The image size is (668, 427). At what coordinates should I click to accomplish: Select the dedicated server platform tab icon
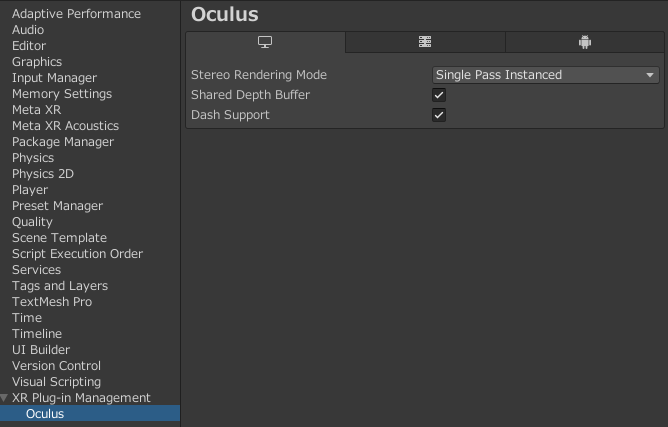pos(425,42)
